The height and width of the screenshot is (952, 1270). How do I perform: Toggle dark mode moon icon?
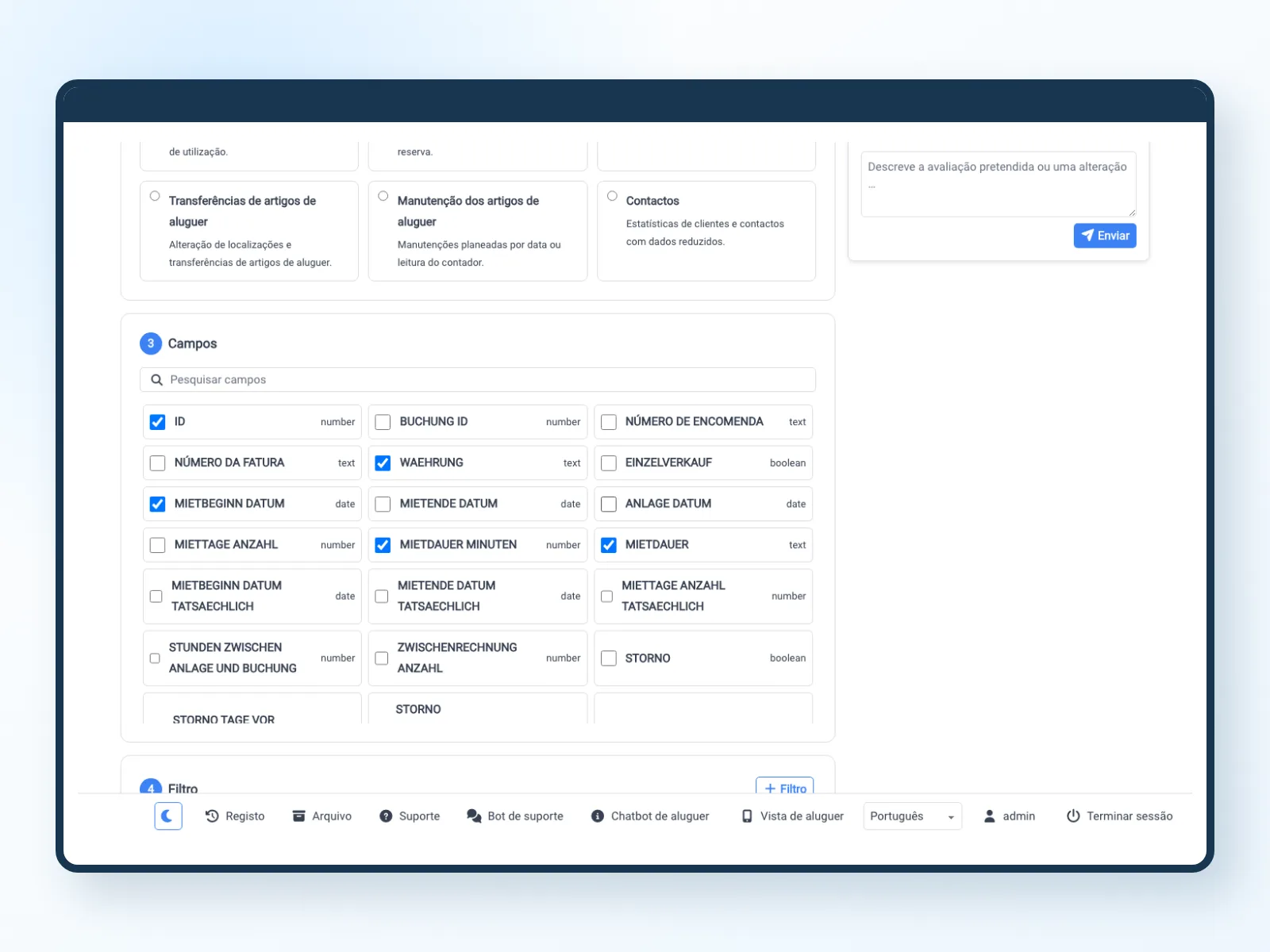[167, 816]
